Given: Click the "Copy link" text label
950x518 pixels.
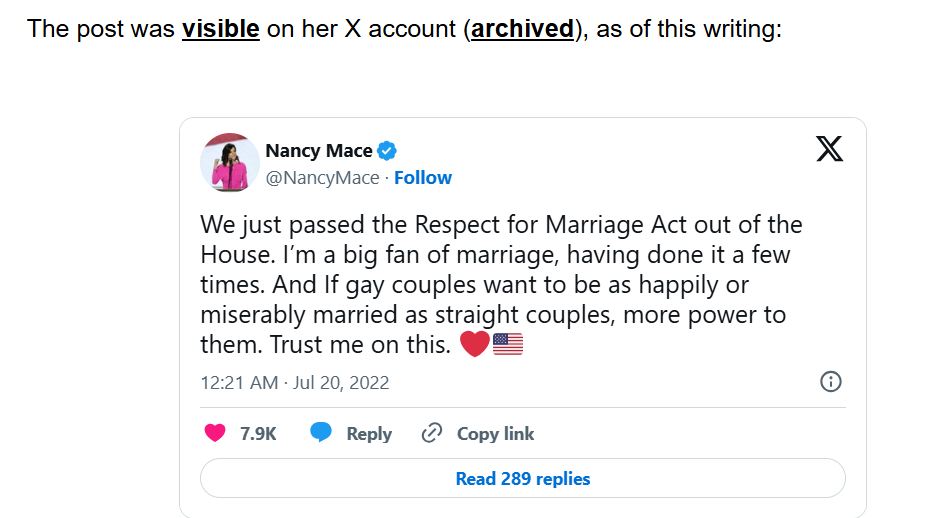Looking at the screenshot, I should tap(495, 434).
